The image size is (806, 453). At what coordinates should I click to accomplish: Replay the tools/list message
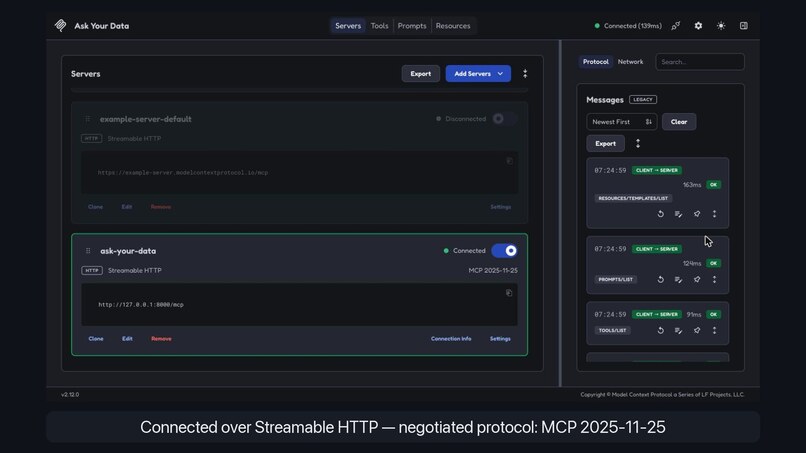click(x=661, y=331)
